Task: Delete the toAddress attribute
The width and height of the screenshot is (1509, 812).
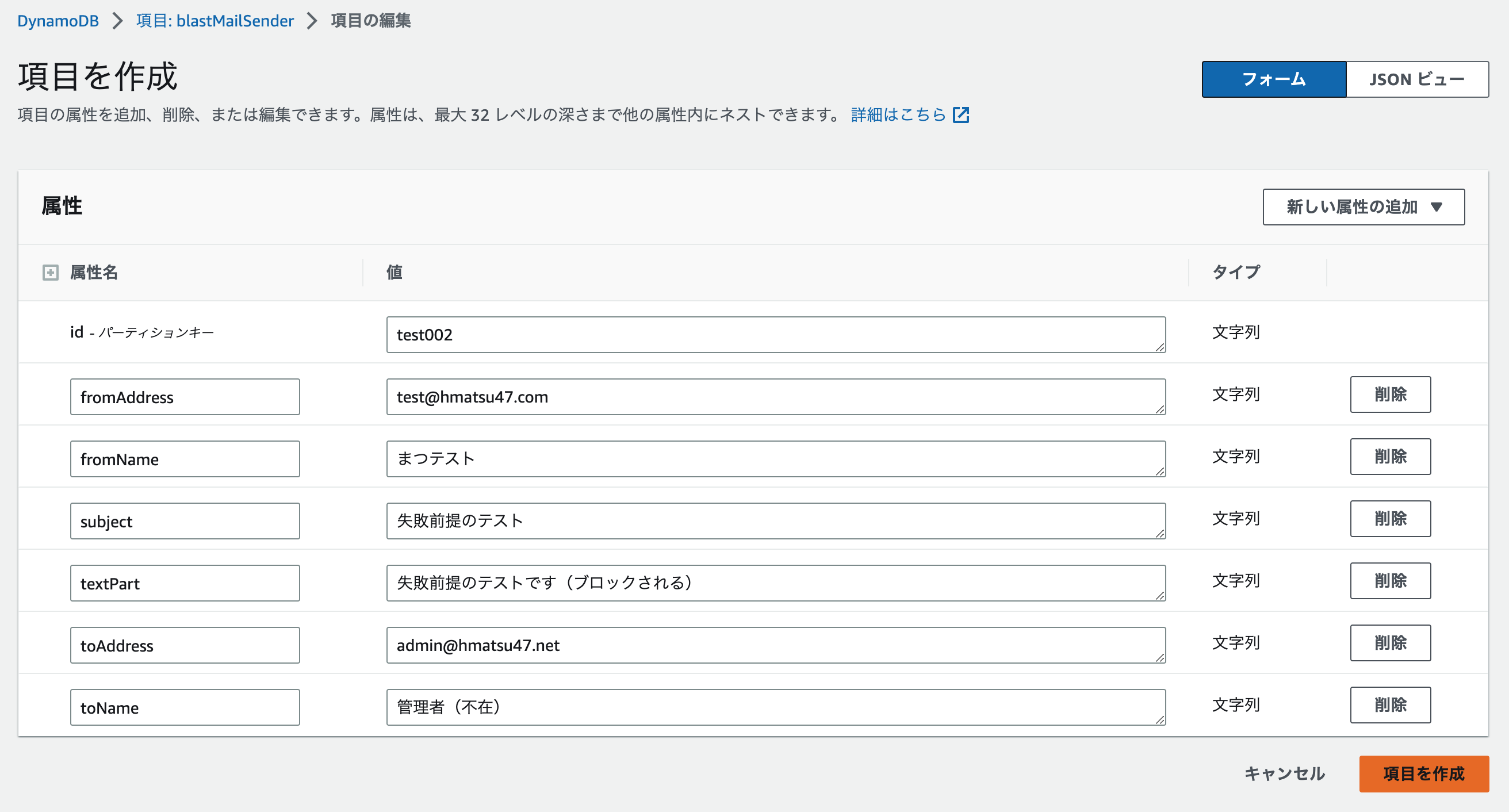Action: point(1390,643)
